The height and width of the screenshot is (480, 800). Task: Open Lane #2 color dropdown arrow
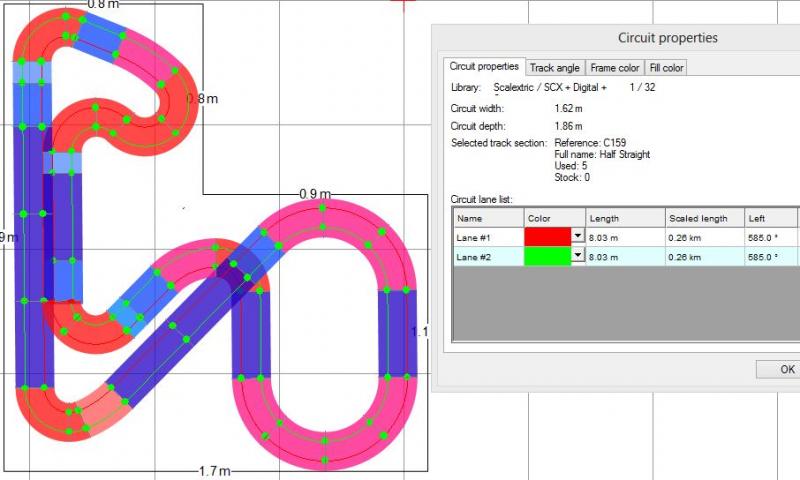tap(576, 256)
